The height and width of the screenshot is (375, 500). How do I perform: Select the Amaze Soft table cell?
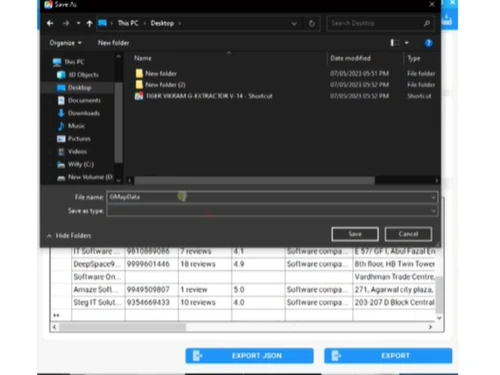98,289
